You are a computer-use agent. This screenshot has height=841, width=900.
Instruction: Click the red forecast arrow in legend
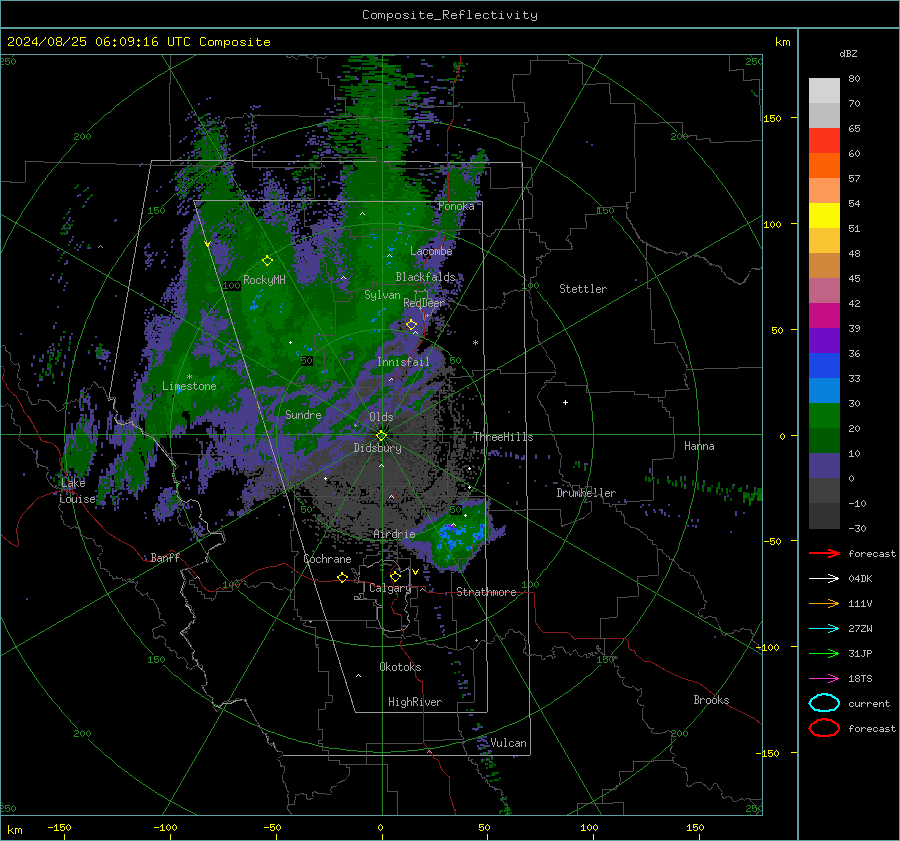coord(824,553)
